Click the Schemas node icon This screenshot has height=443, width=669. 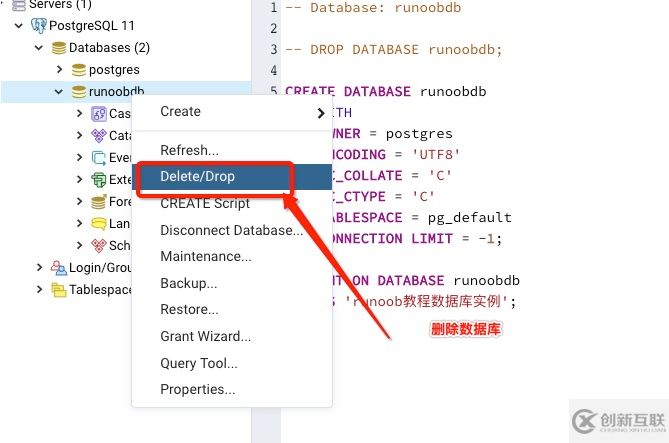pos(99,246)
